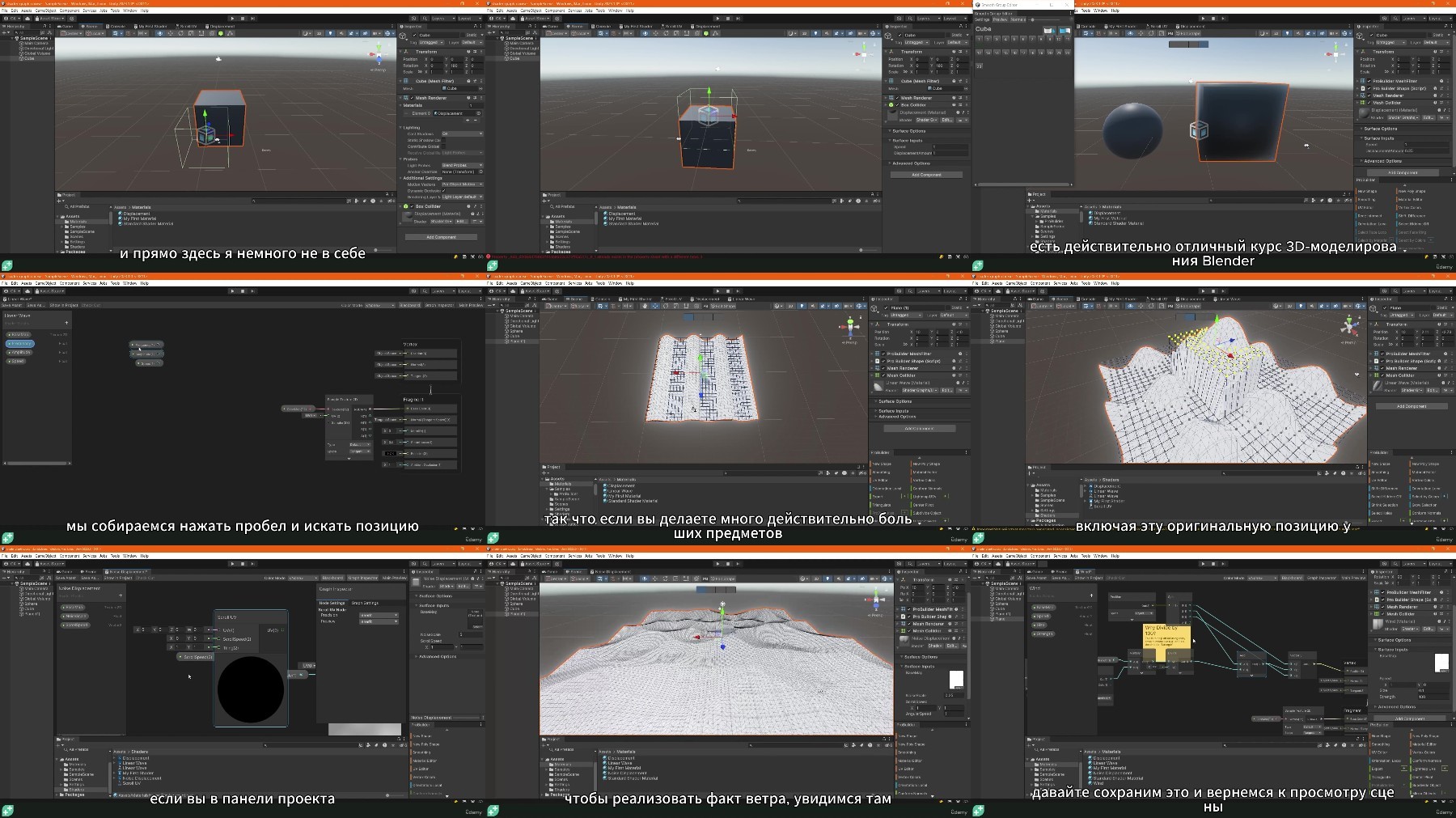The height and width of the screenshot is (818, 1456).
Task: Click the Element 0 material picker in the 'не в себе' frame
Action: pos(480,113)
